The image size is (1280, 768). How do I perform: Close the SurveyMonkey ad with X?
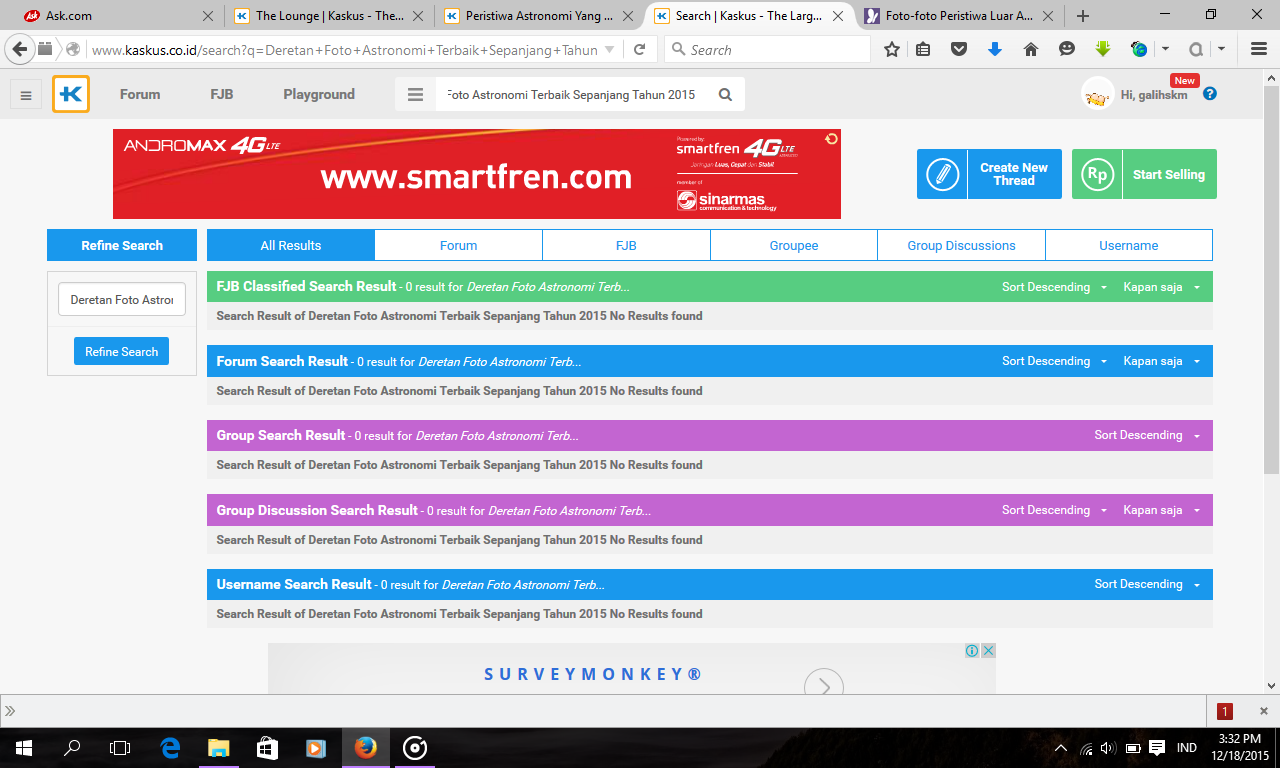pyautogui.click(x=988, y=650)
